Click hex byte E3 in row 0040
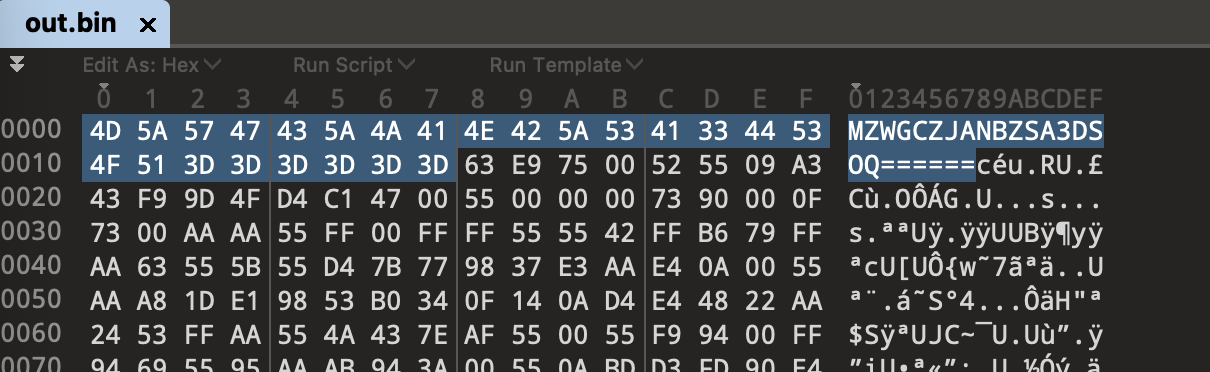This screenshot has width=1210, height=372. [x=572, y=267]
